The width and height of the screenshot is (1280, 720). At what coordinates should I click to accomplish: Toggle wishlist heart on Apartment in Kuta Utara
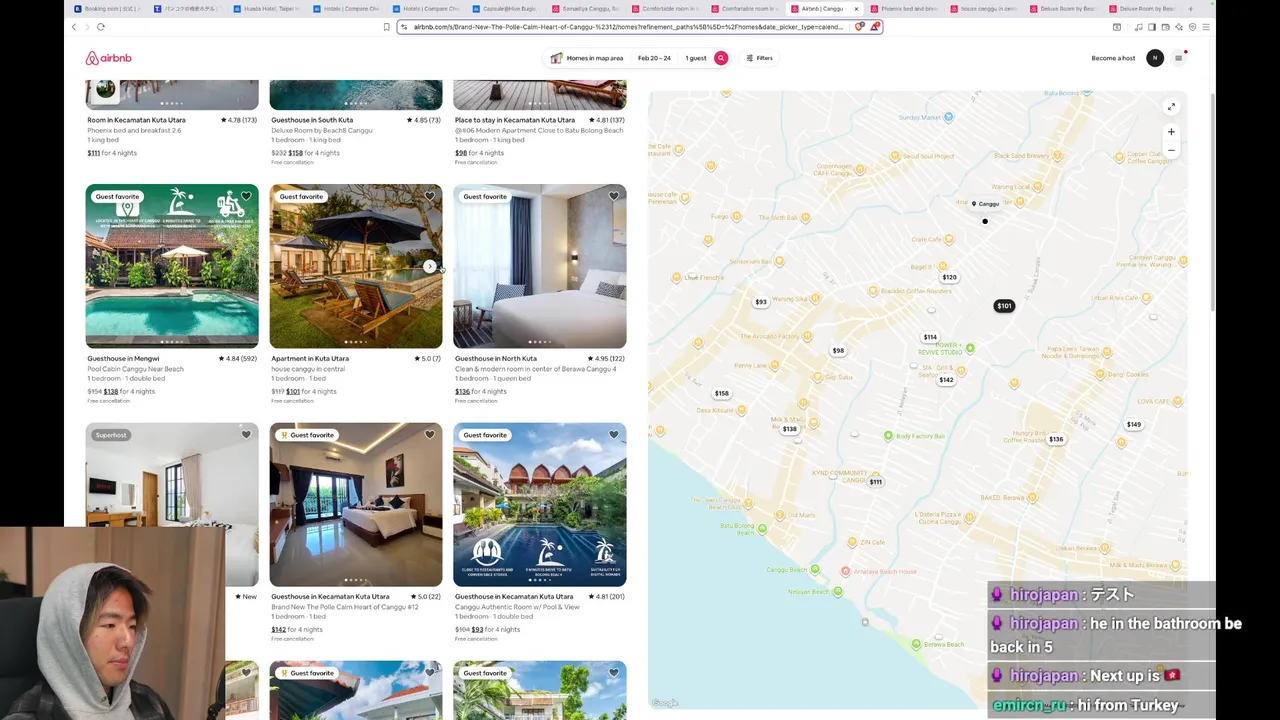pyautogui.click(x=430, y=196)
